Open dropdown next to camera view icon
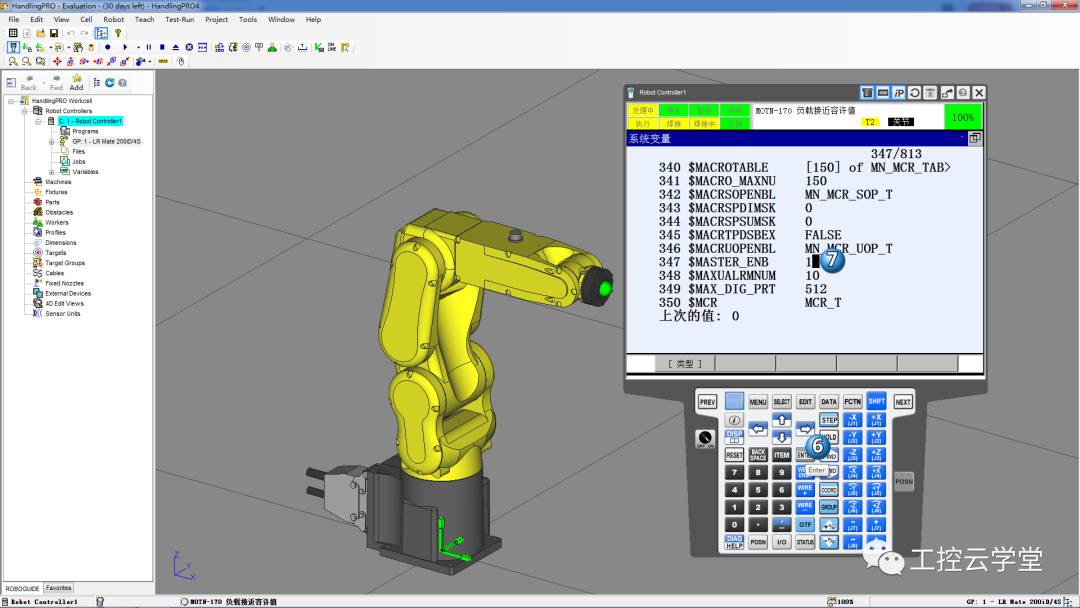Viewport: 1080px width, 608px height. coord(149,61)
